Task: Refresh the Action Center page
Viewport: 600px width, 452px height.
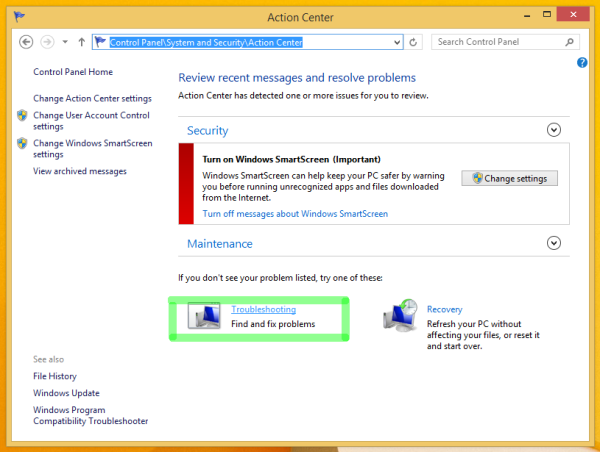Action: click(x=413, y=42)
